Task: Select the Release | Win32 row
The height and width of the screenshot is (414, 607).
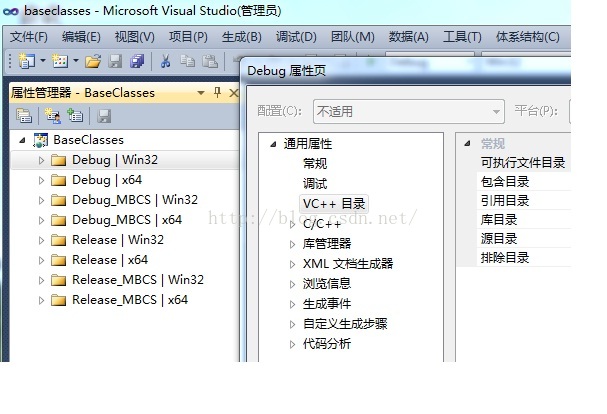Action: pyautogui.click(x=124, y=240)
